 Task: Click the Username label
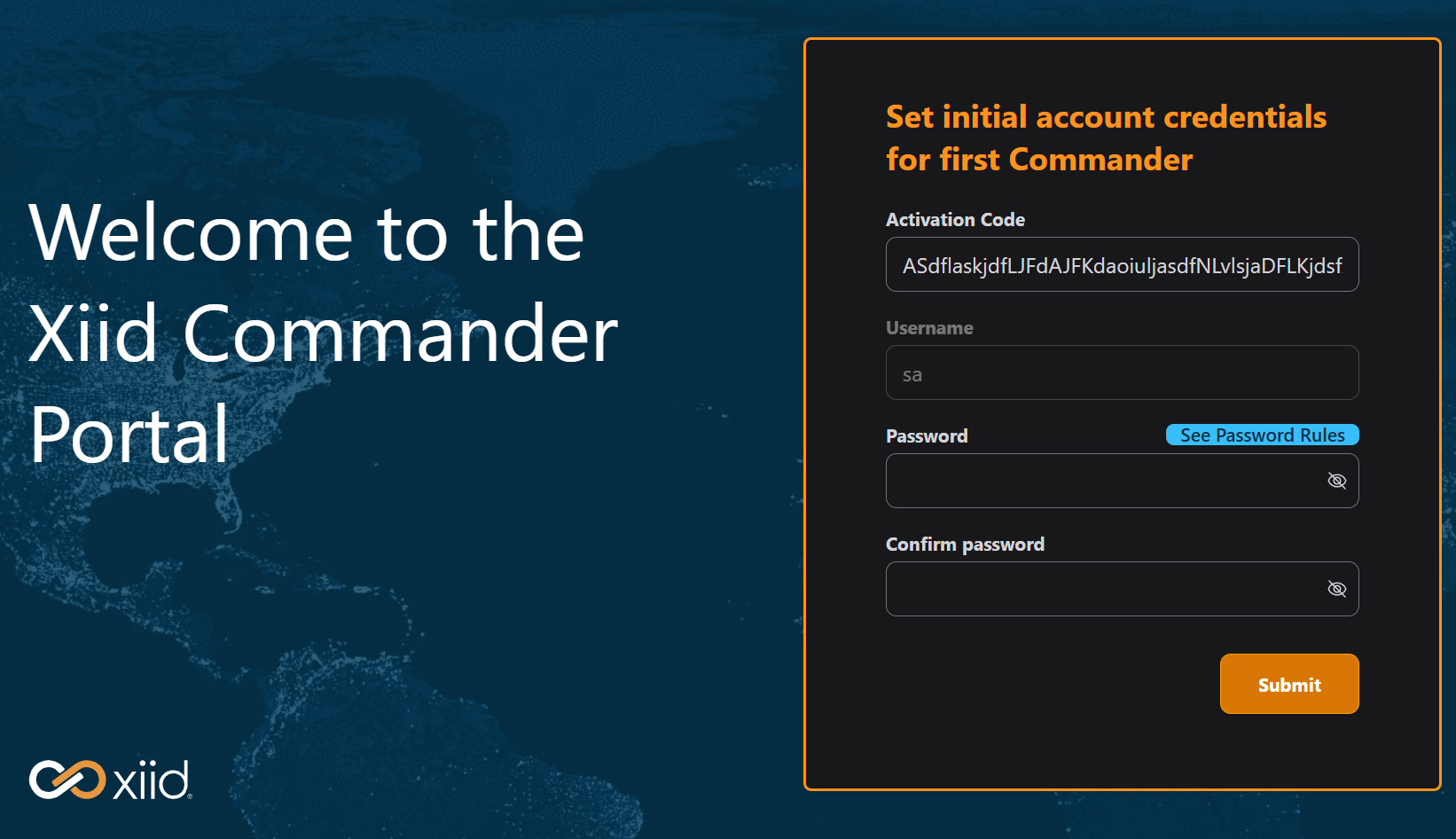tap(929, 327)
